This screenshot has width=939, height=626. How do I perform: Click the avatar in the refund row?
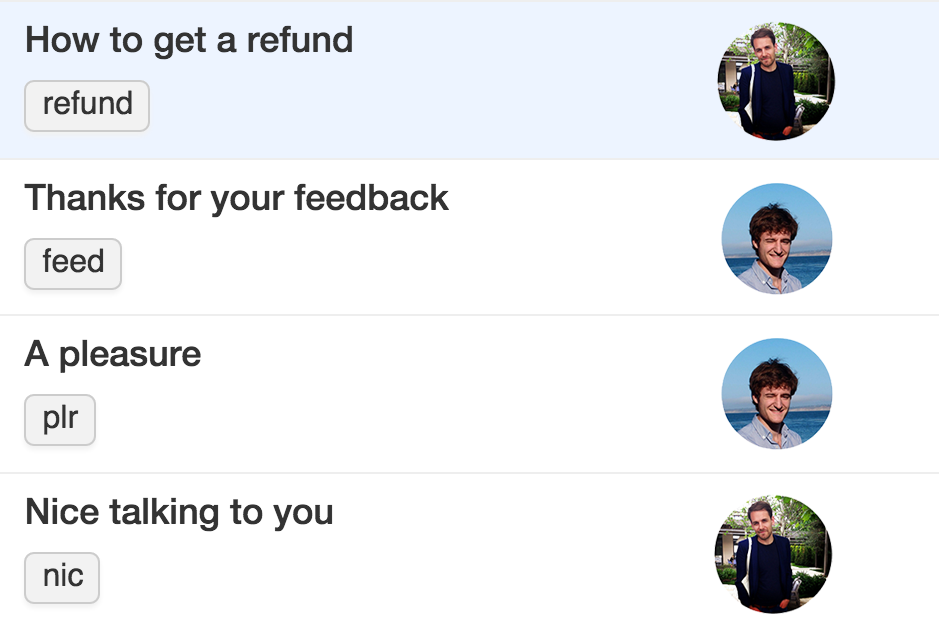coord(776,81)
